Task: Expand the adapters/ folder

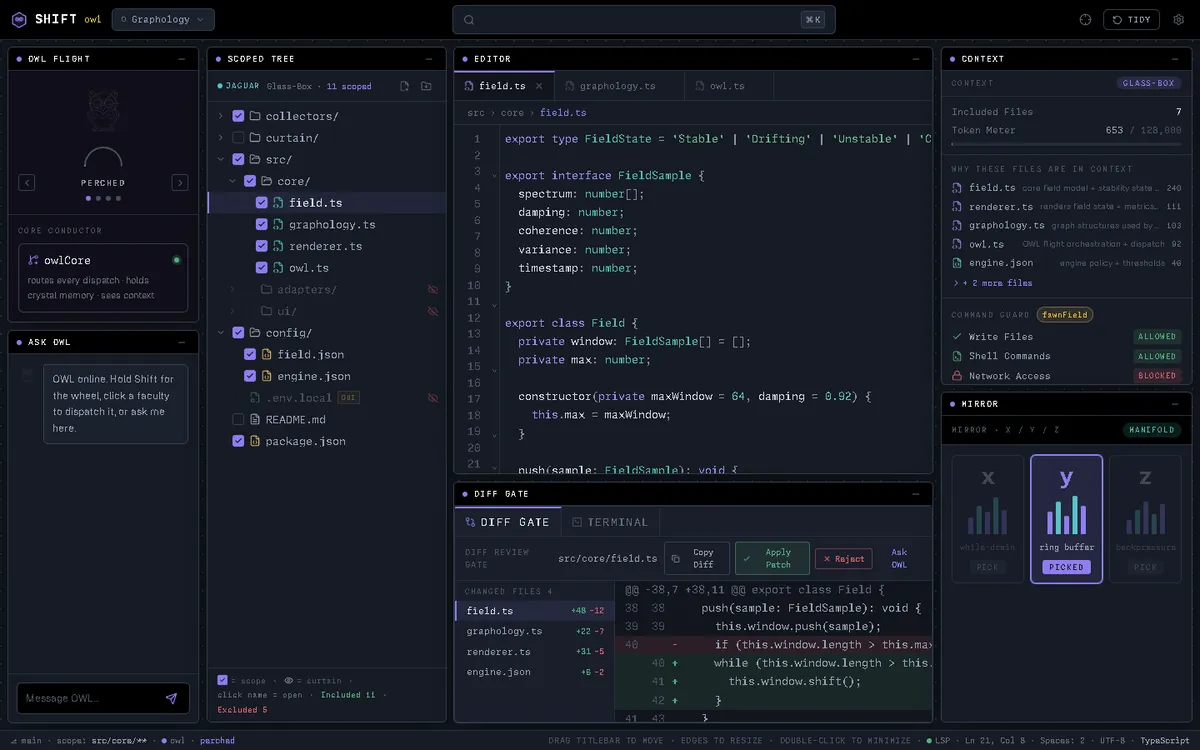Action: pos(233,290)
